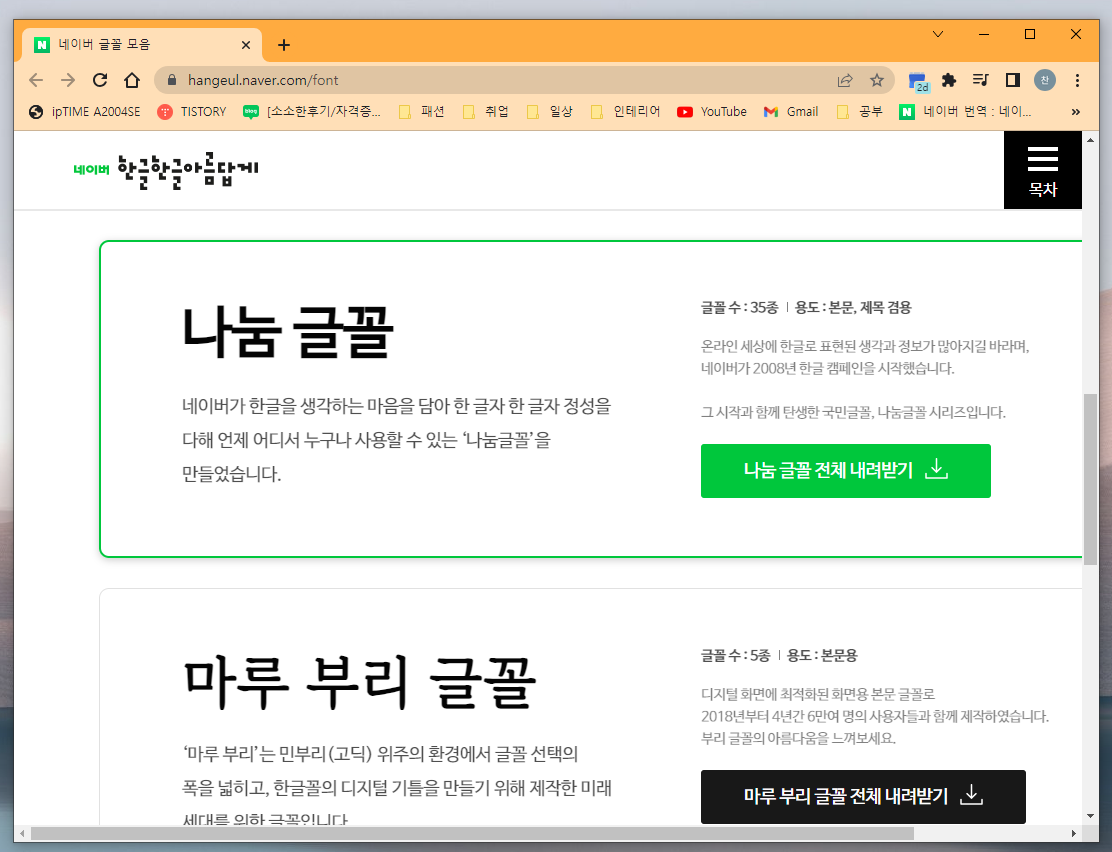This screenshot has width=1112, height=852.
Task: Expand the tab search chevron
Action: point(938,34)
